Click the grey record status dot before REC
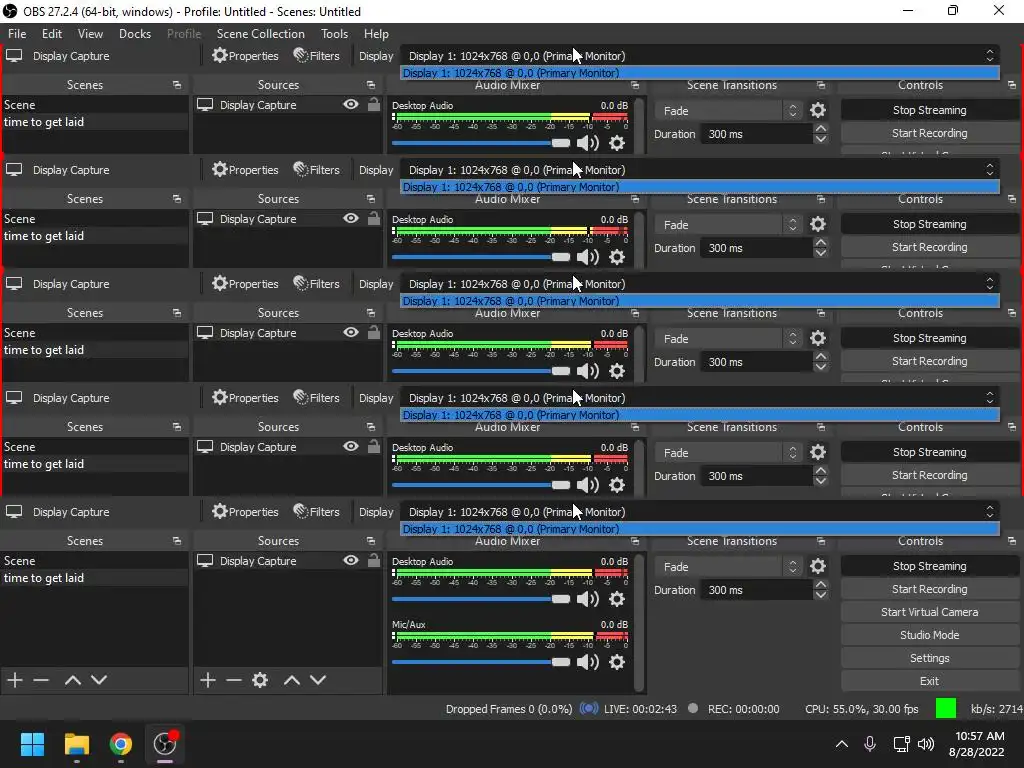The image size is (1024, 768). pos(693,709)
